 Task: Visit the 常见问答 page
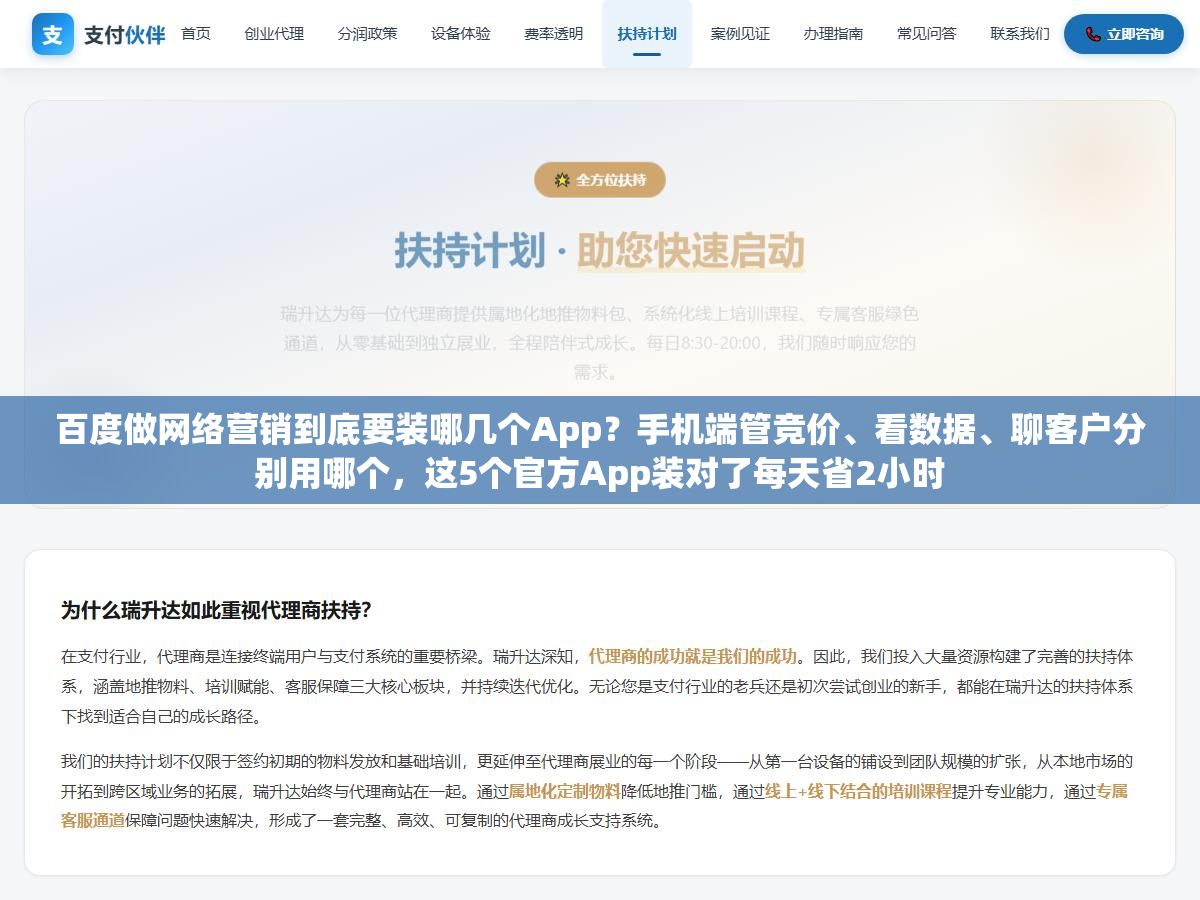point(927,34)
